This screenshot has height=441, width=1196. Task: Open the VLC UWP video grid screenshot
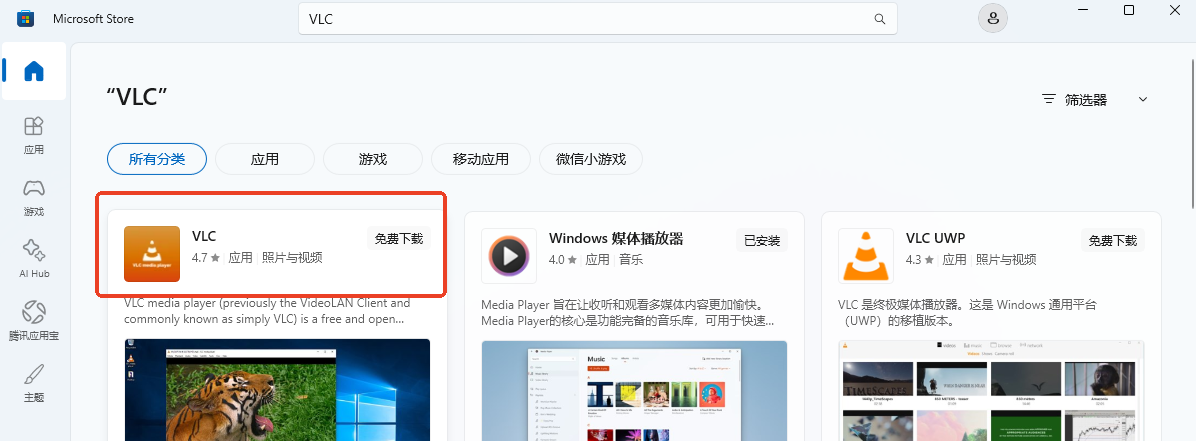tap(991, 391)
